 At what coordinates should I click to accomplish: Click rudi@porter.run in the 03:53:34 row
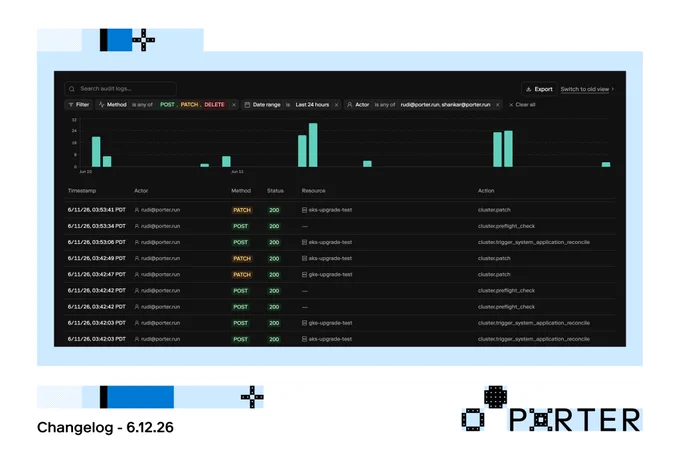coord(160,226)
